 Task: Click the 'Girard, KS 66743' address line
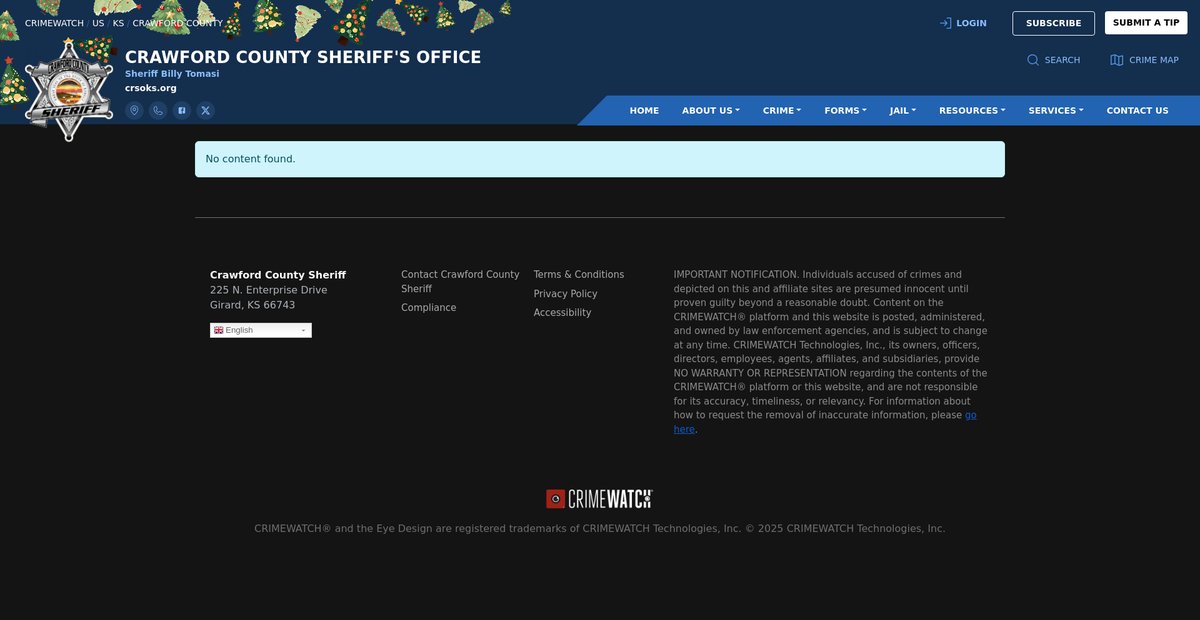click(252, 305)
